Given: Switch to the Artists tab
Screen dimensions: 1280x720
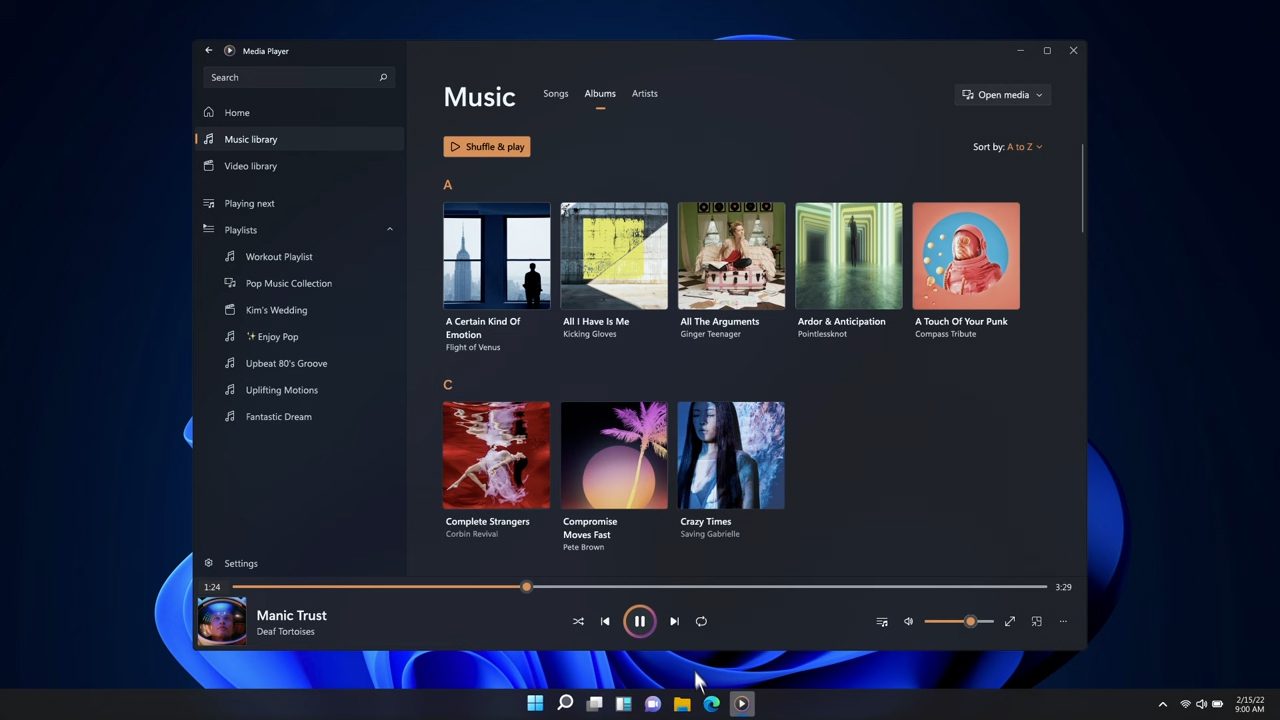Looking at the screenshot, I should [x=644, y=93].
